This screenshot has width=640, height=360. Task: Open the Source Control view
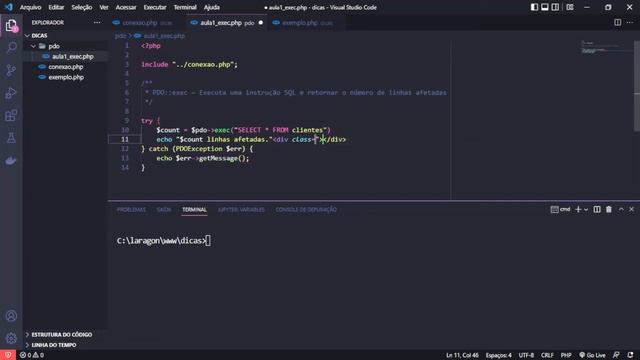click(11, 70)
